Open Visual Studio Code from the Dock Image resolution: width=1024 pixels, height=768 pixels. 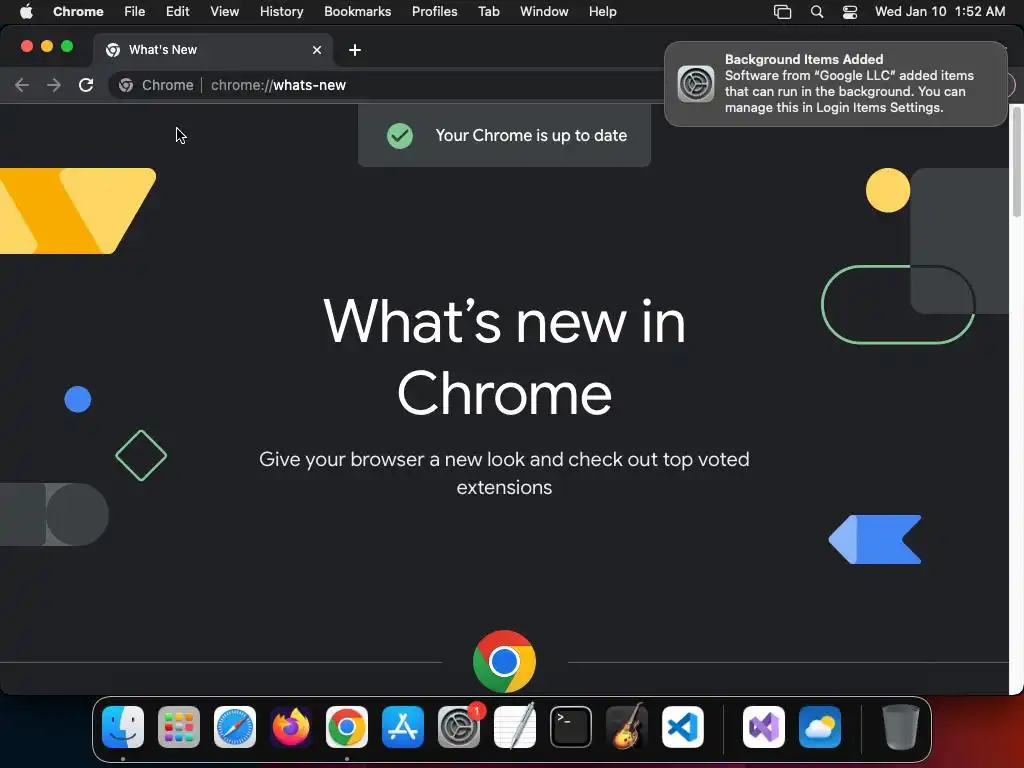point(682,727)
